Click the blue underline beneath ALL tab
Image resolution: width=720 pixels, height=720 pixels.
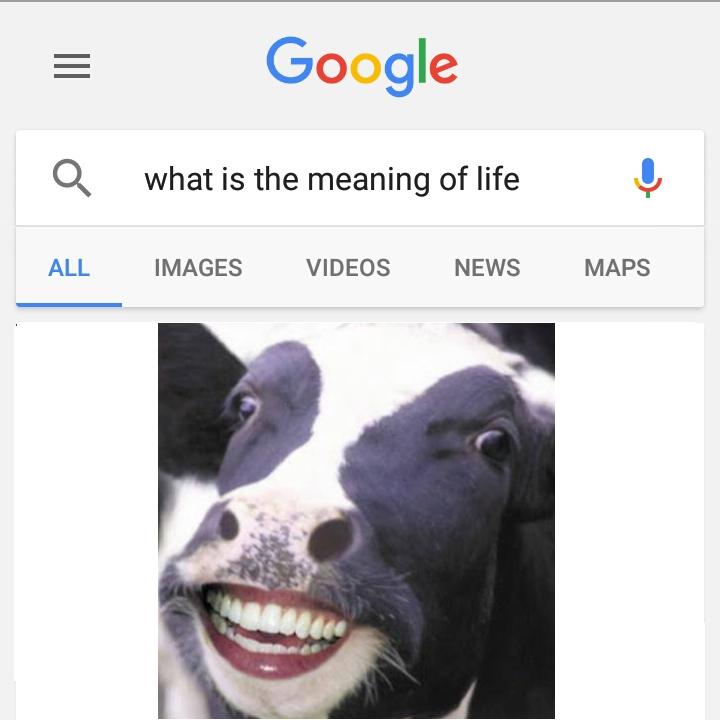[69, 304]
